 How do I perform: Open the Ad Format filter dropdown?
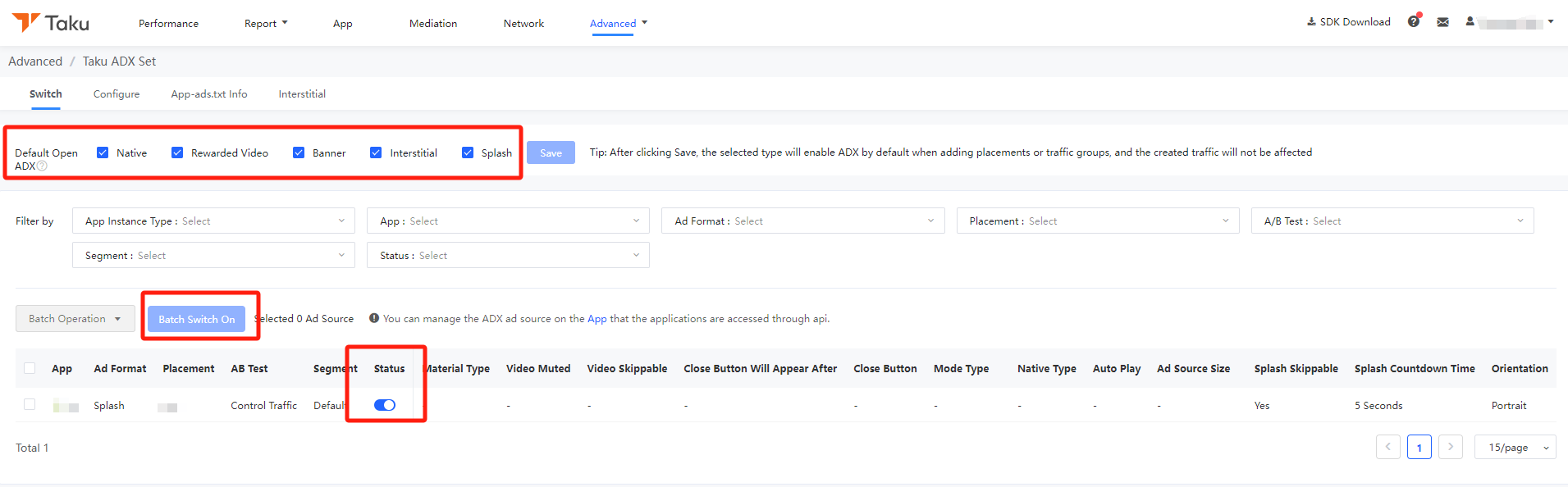coord(803,221)
